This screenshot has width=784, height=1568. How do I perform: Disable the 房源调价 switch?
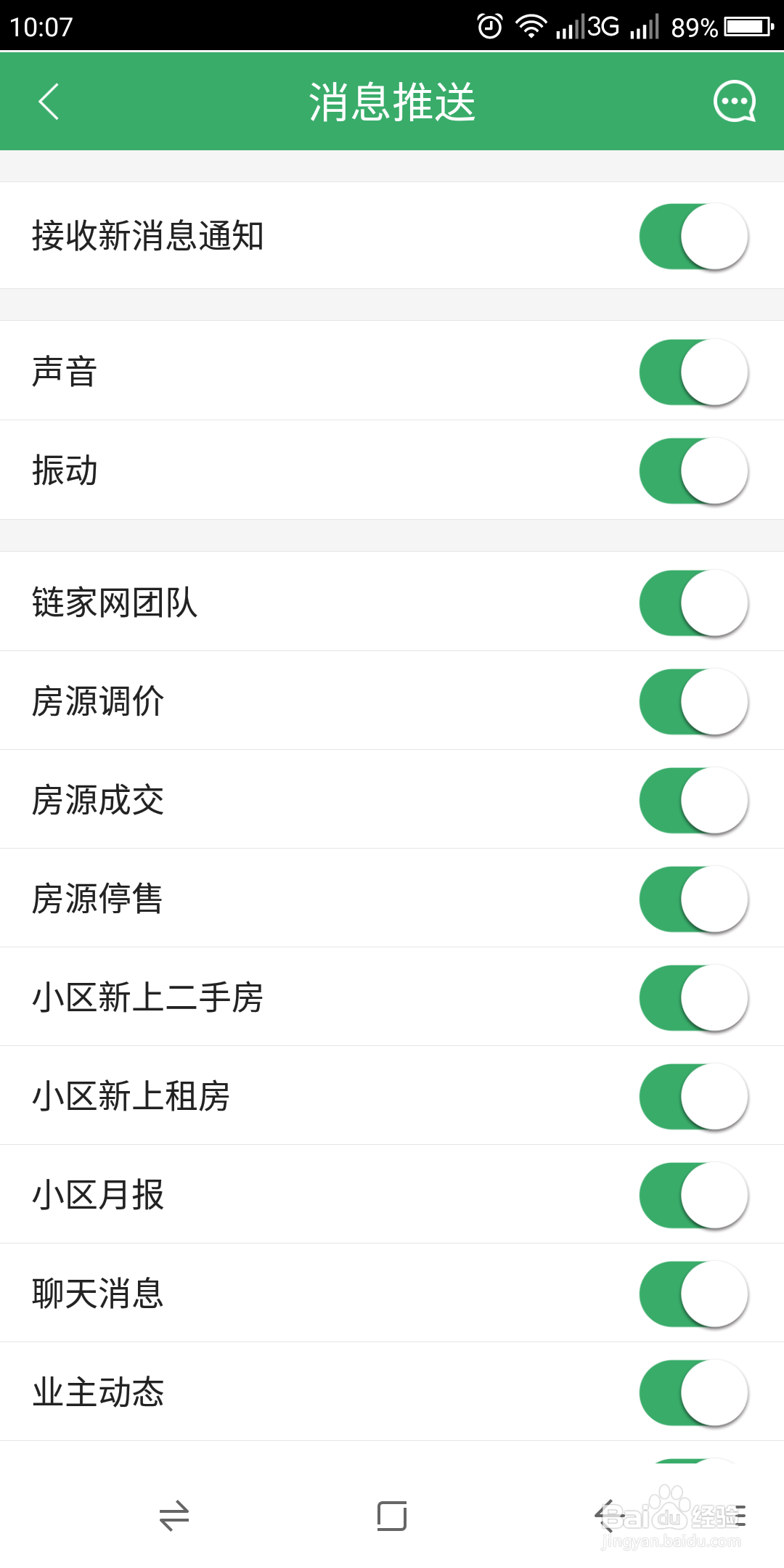tap(694, 701)
